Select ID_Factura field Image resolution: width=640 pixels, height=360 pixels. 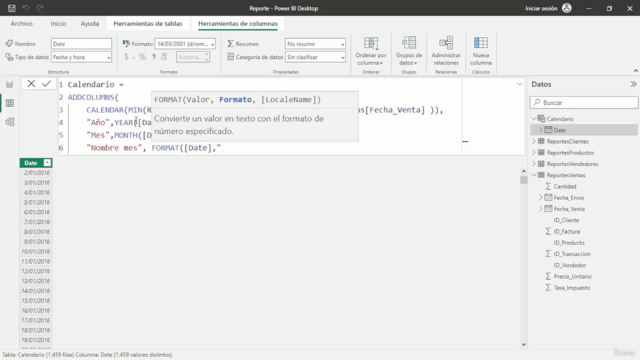point(567,231)
